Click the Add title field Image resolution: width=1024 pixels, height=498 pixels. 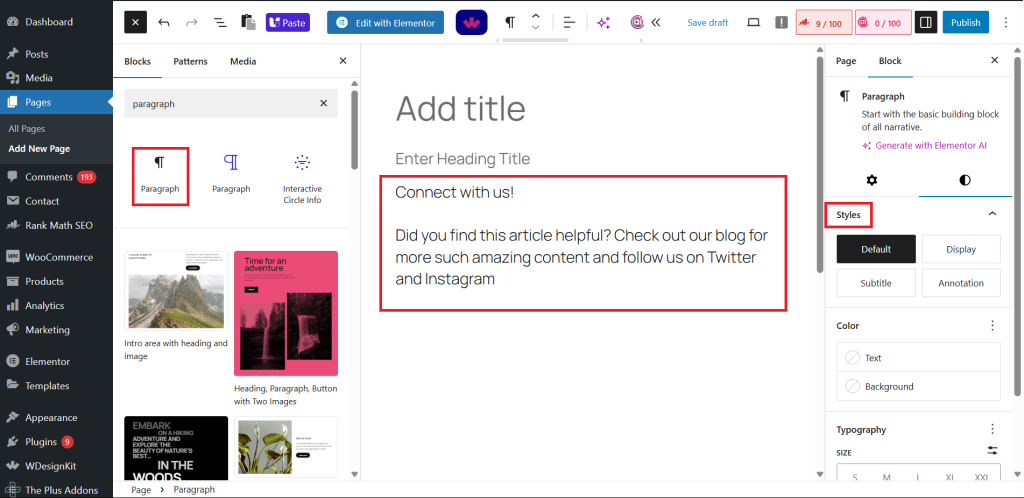tap(460, 108)
